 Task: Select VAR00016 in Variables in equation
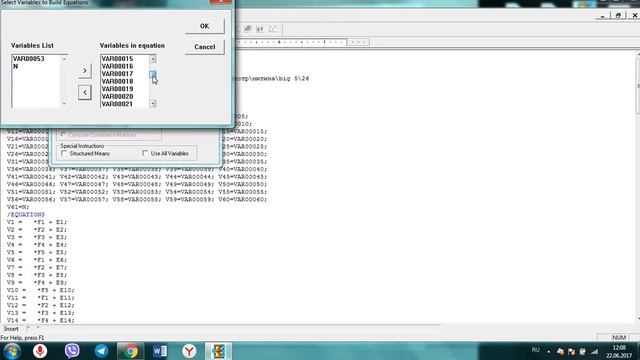point(117,66)
